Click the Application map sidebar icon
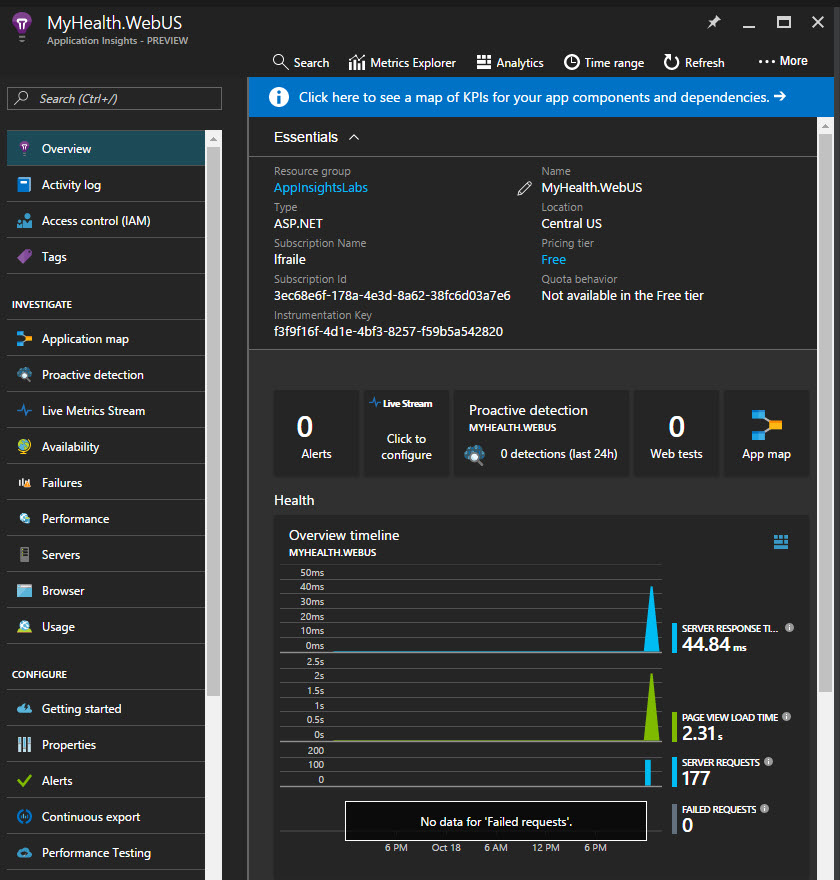Viewport: 840px width, 880px height. click(x=24, y=338)
